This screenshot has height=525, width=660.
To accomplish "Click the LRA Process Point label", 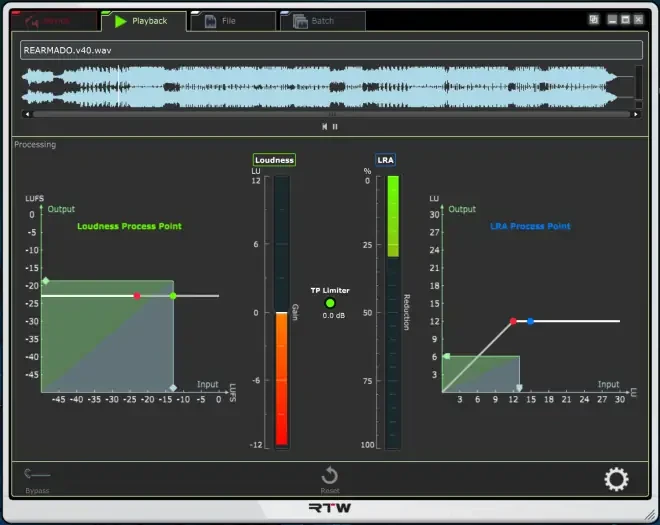I will [x=530, y=227].
